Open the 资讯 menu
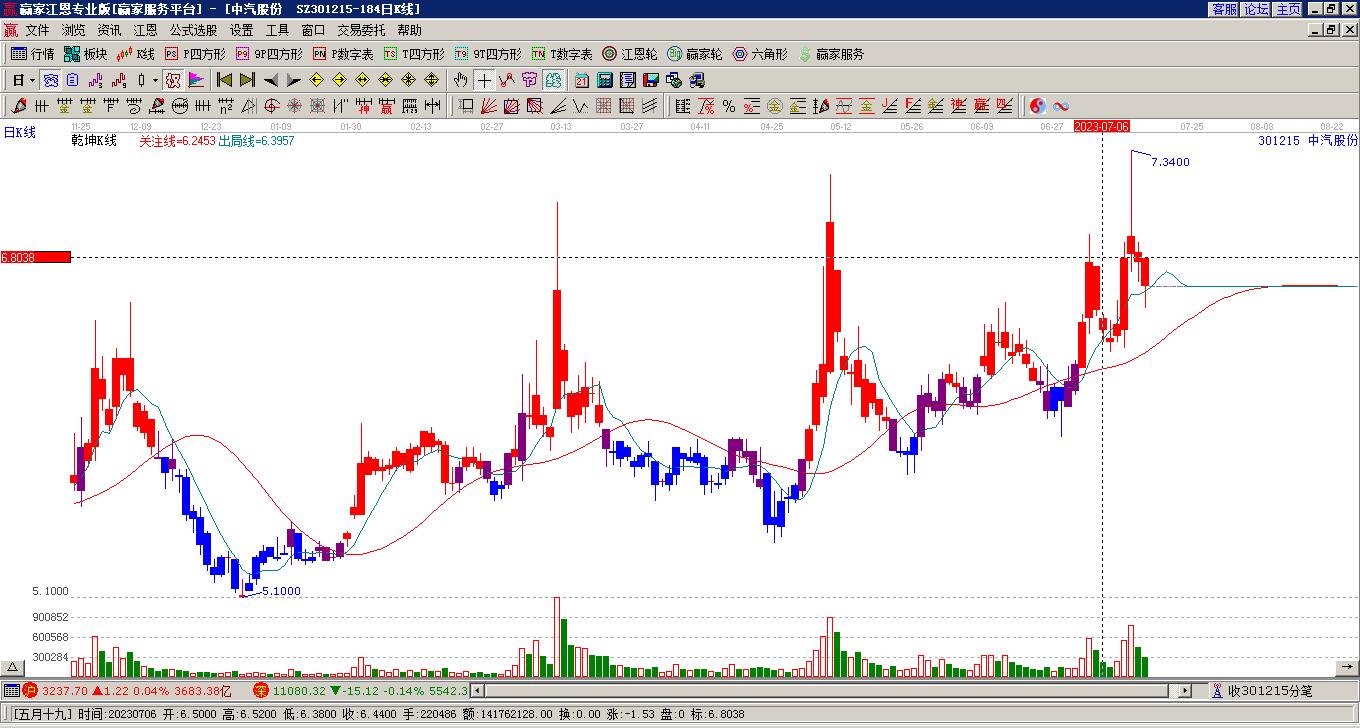The width and height of the screenshot is (1360, 728). 109,31
